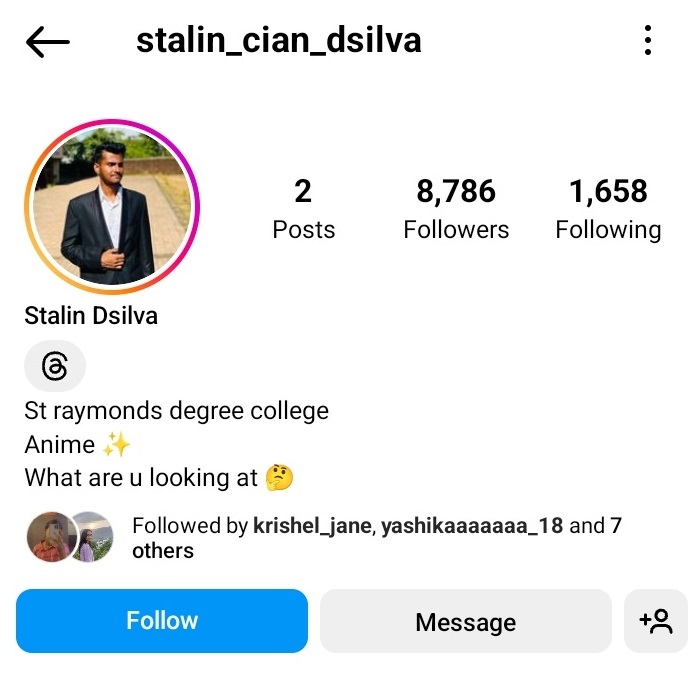Open the 1,658 Following list
This screenshot has width=696, height=673.
[x=608, y=209]
